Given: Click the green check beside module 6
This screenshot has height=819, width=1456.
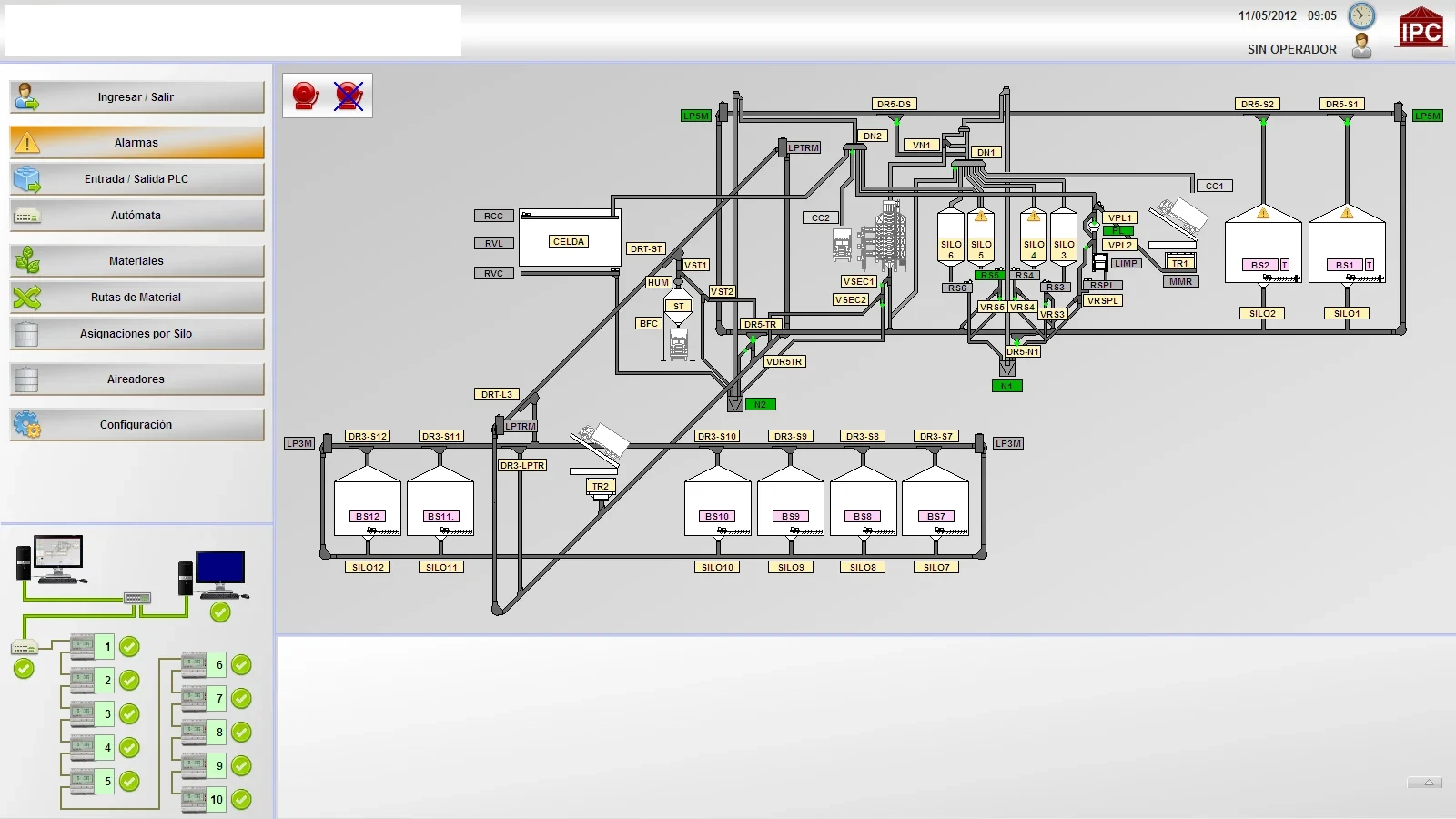Looking at the screenshot, I should tap(241, 665).
